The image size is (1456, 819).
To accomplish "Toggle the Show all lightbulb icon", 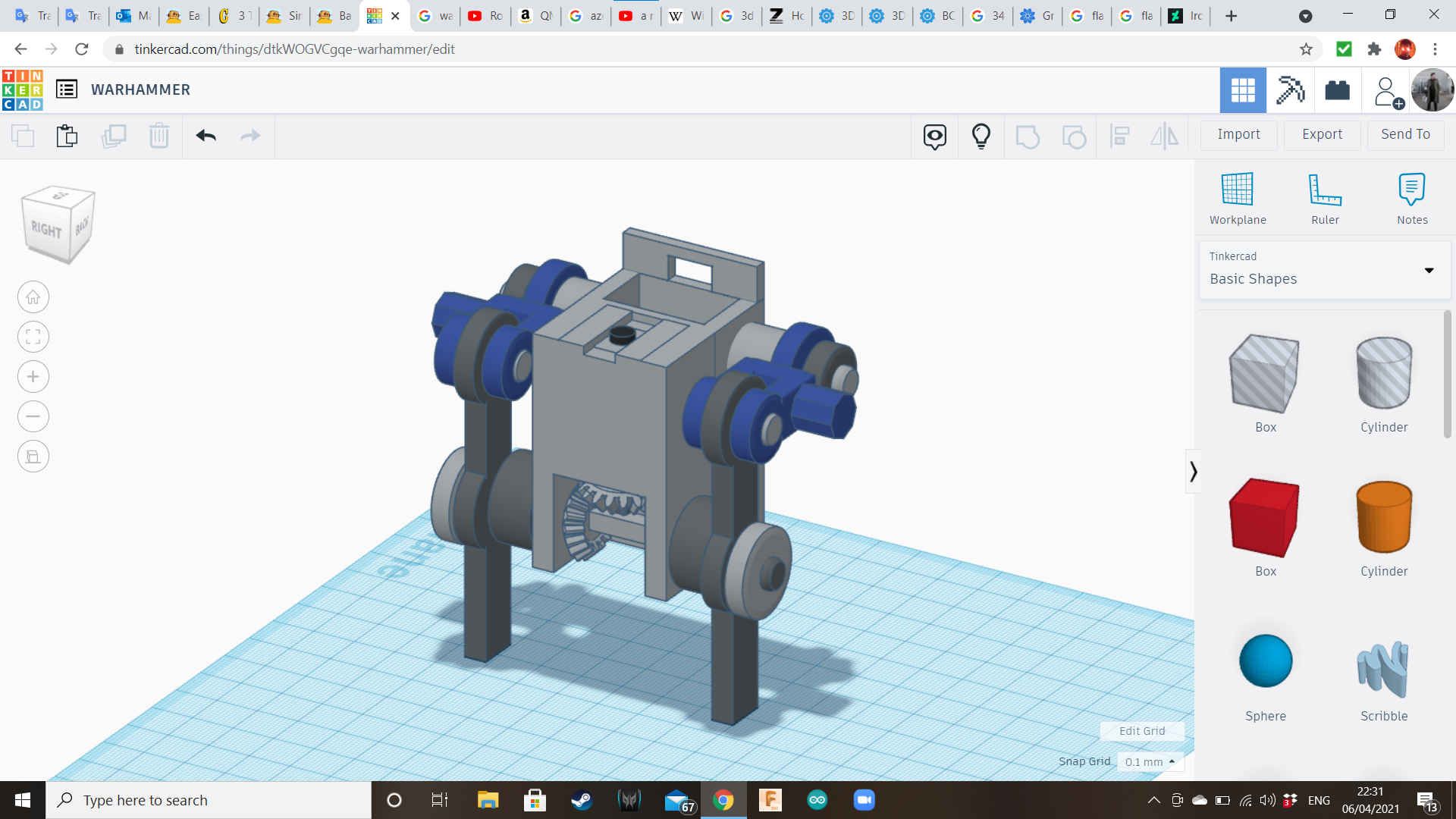I will tap(981, 136).
